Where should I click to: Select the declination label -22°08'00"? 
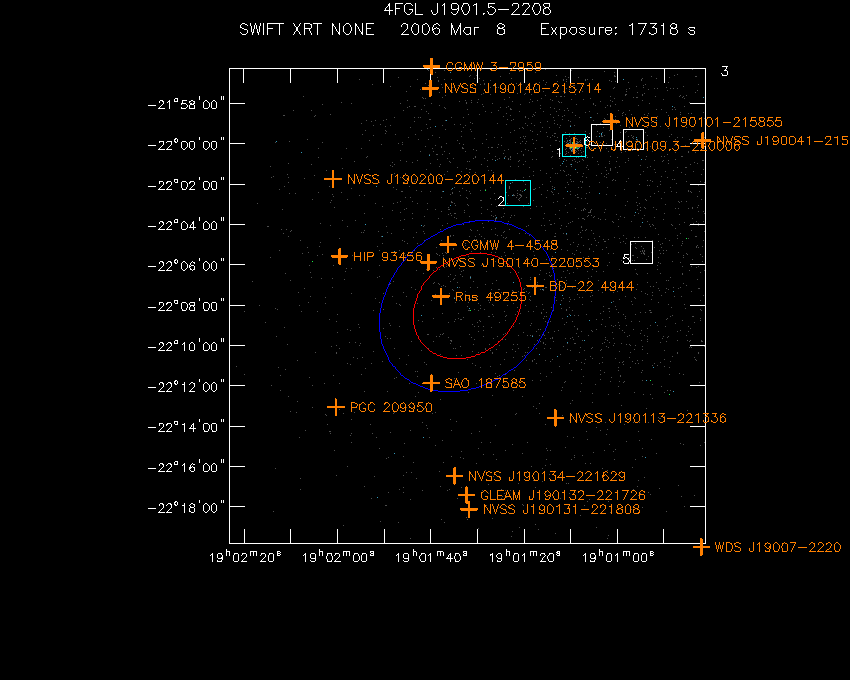186,306
